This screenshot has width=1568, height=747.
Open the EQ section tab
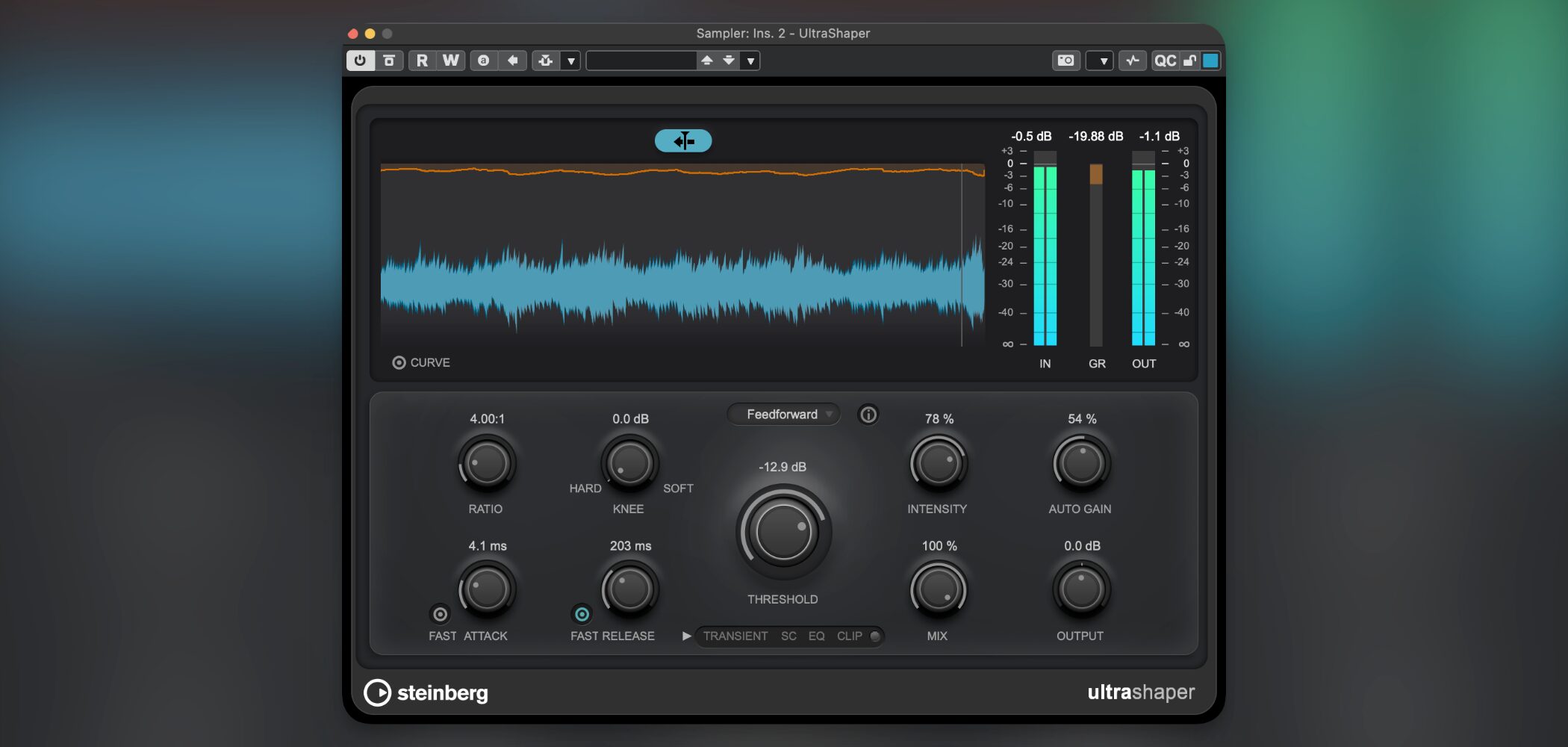pyautogui.click(x=816, y=636)
